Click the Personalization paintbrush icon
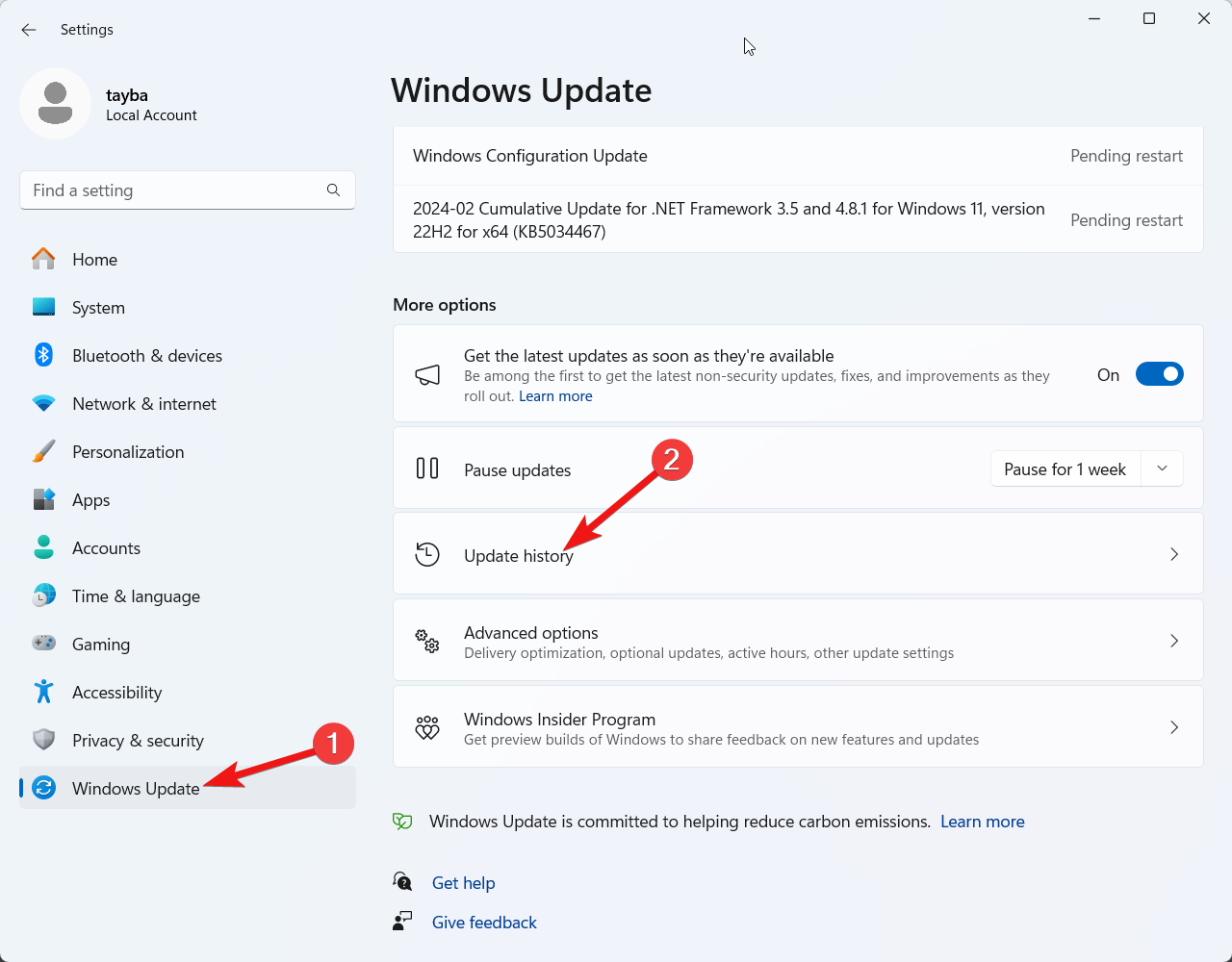Image resolution: width=1232 pixels, height=962 pixels. pos(44,451)
